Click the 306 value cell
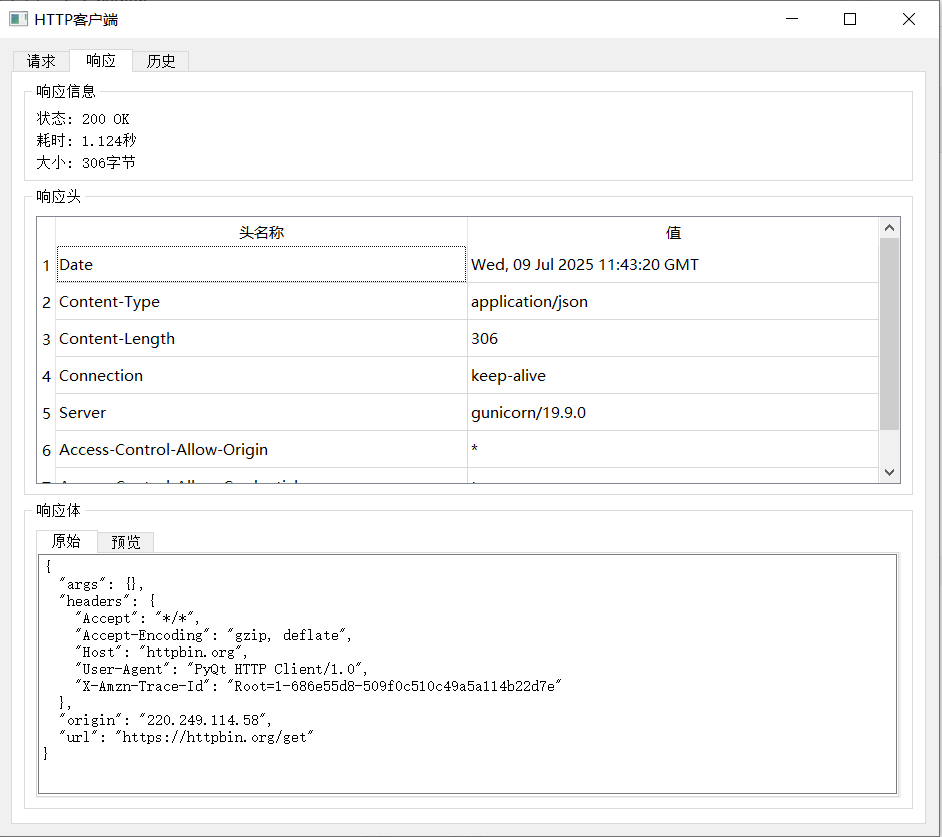This screenshot has width=942, height=837. [x=673, y=339]
